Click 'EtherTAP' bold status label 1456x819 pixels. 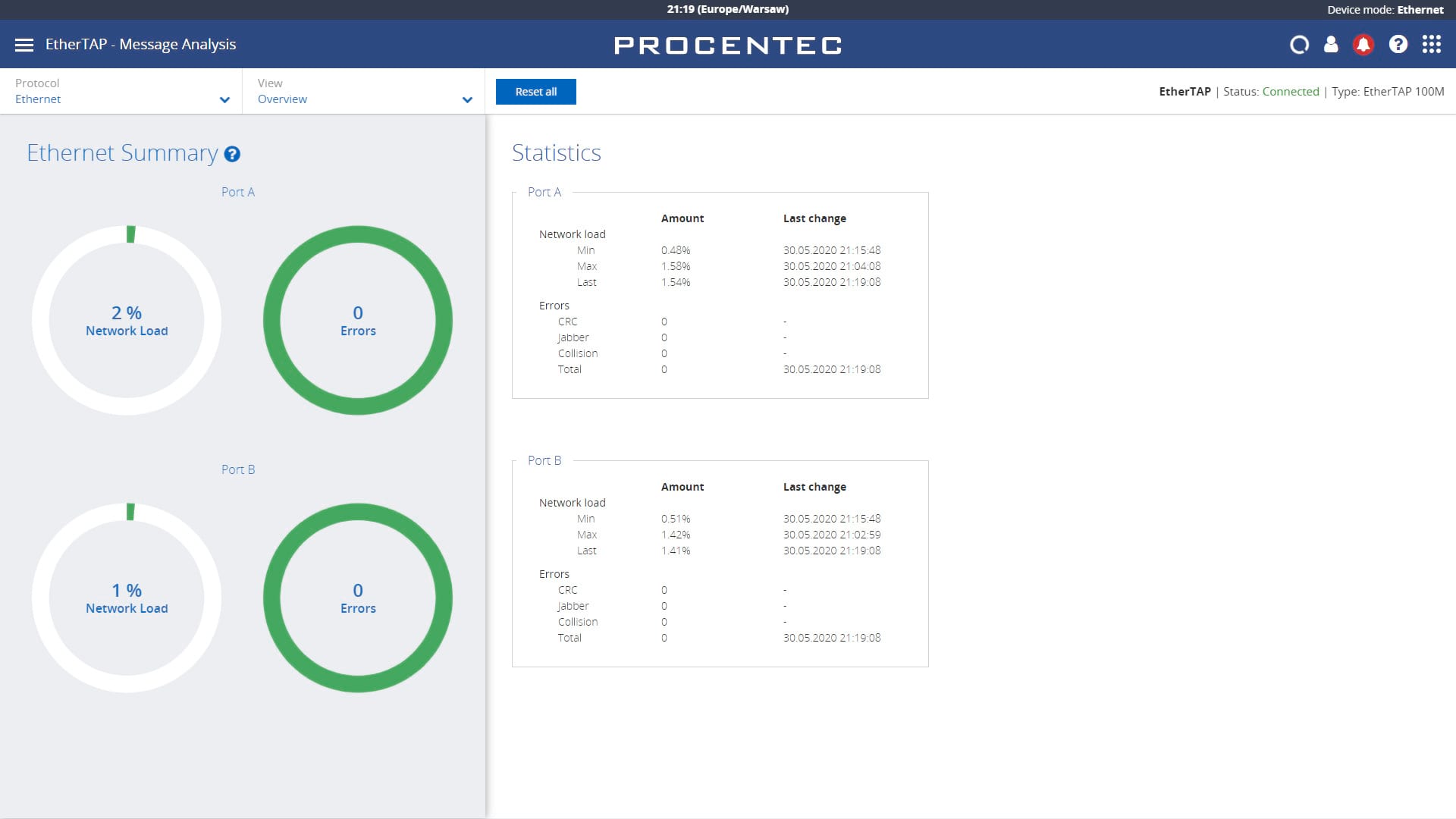coord(1185,92)
